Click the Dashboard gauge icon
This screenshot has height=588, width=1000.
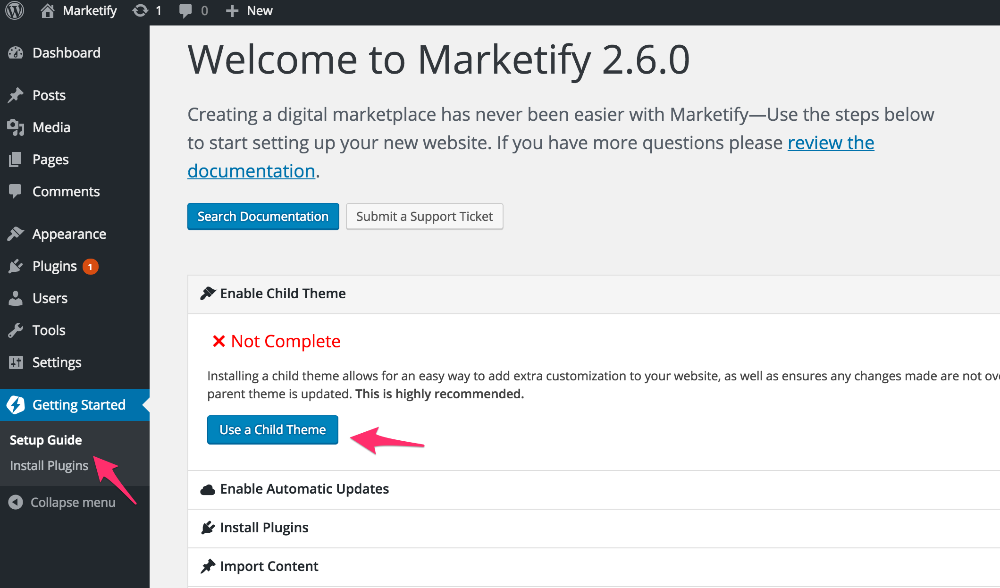click(15, 53)
